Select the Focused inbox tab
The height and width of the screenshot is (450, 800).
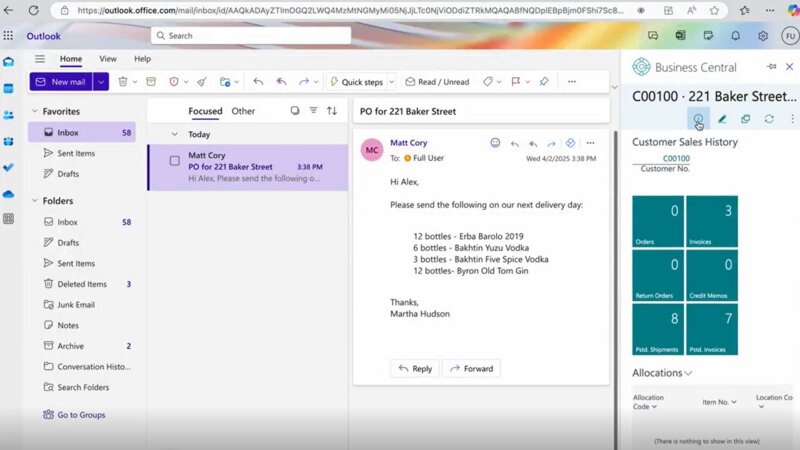pos(205,111)
